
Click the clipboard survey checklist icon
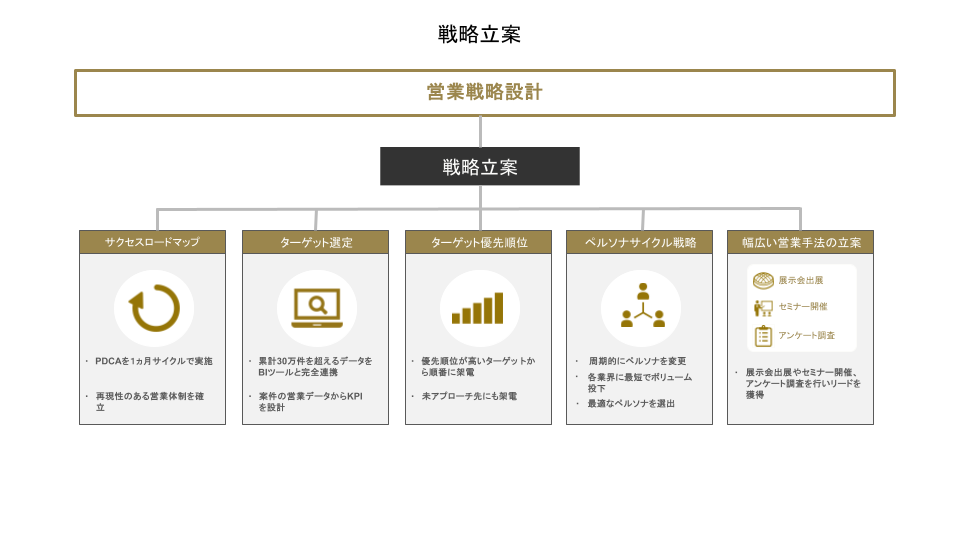point(763,335)
